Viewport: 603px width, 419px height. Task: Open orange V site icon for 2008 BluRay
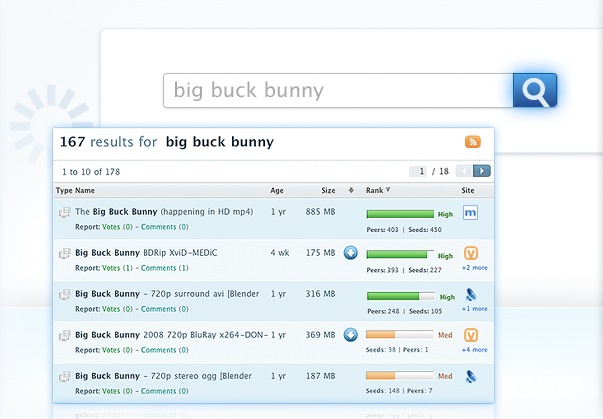tap(471, 335)
